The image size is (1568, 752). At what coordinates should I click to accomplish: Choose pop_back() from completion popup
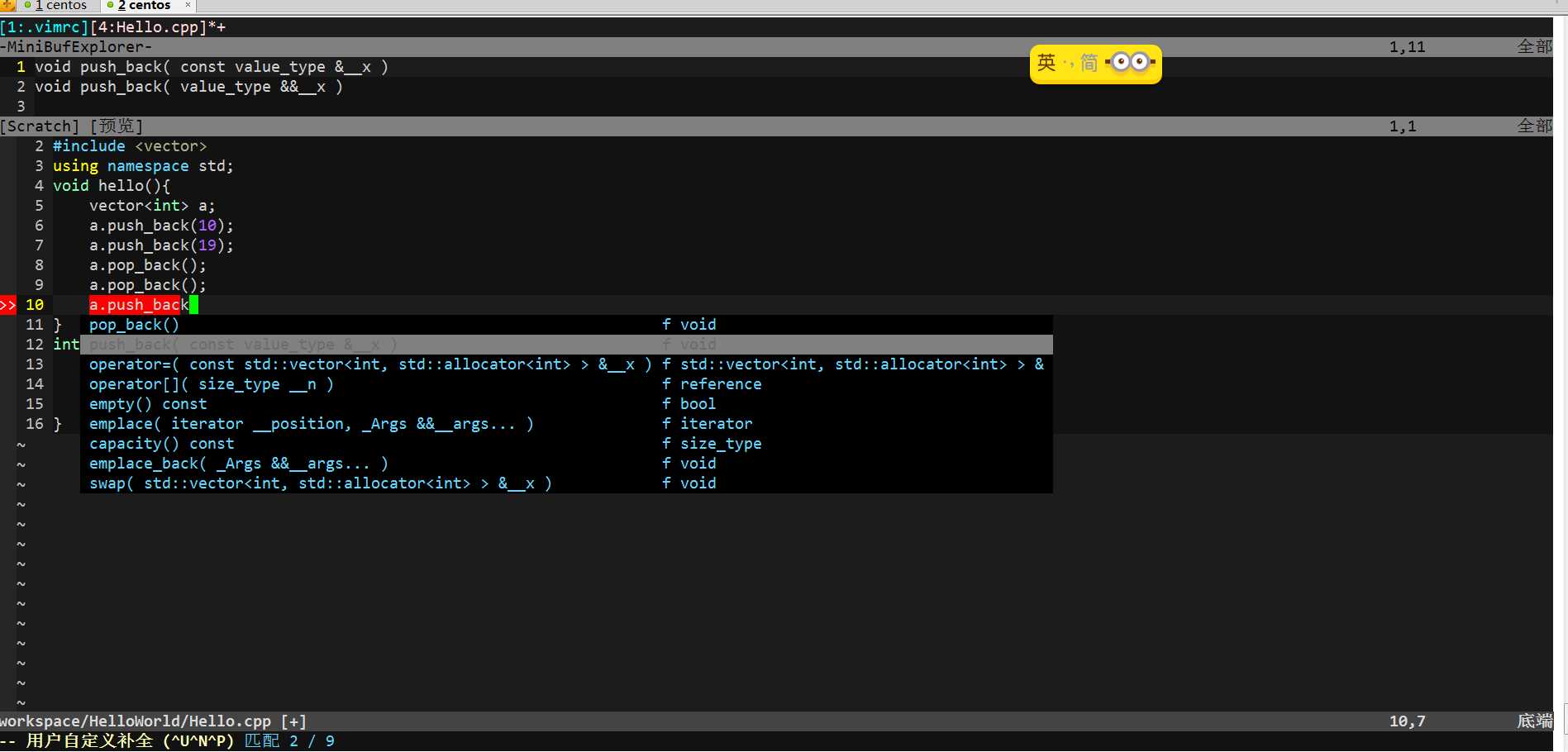pos(566,325)
